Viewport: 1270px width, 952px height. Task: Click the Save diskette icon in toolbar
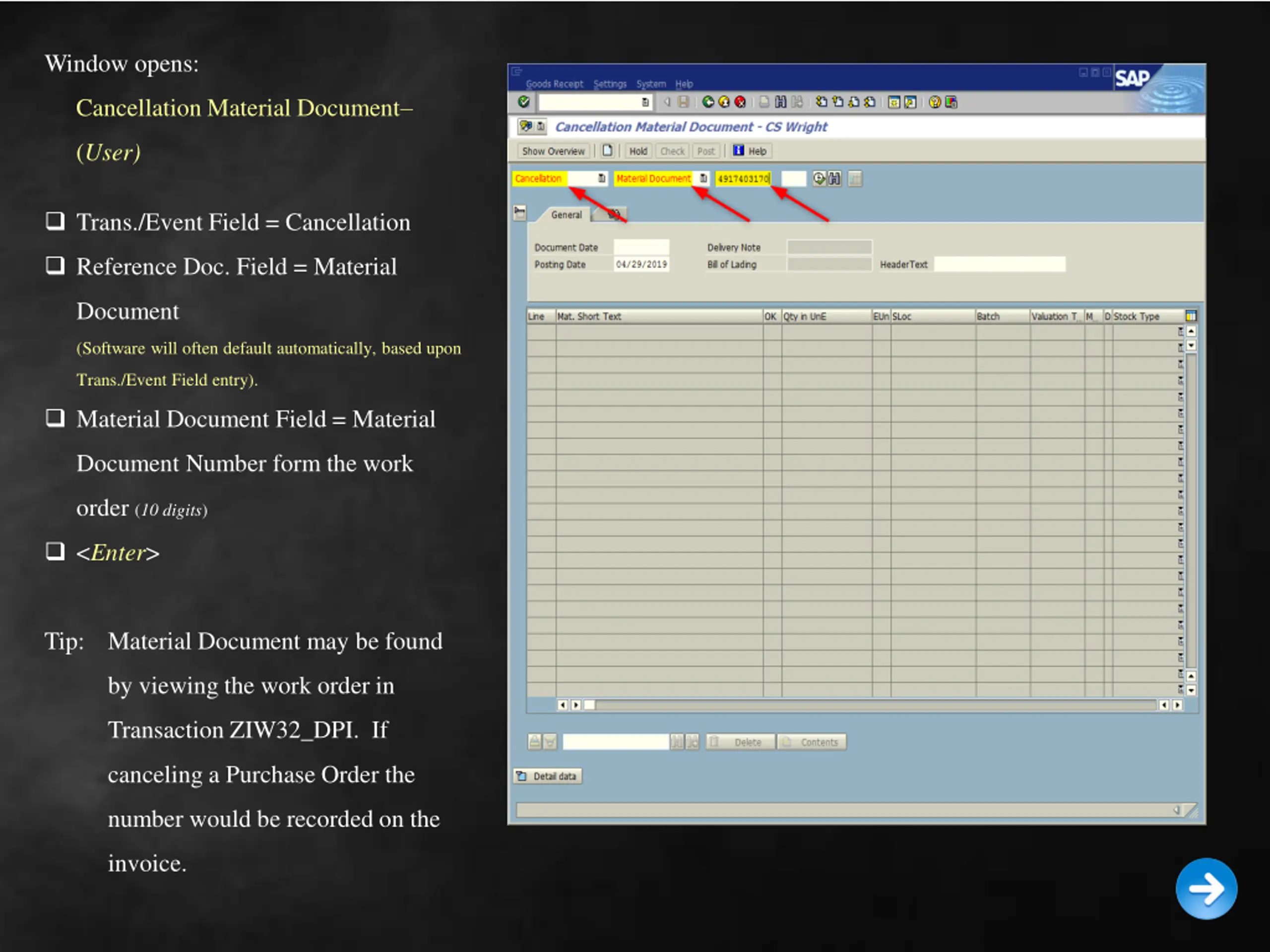[683, 102]
